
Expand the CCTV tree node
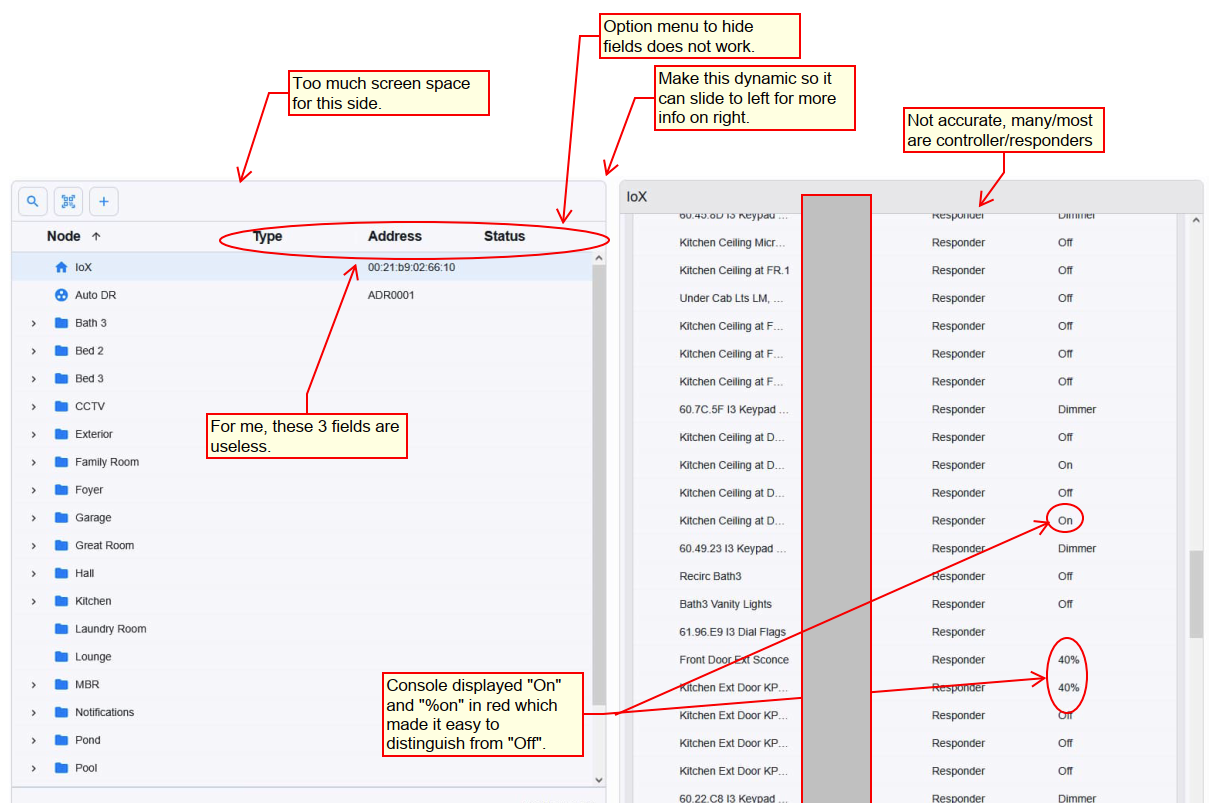(33, 406)
